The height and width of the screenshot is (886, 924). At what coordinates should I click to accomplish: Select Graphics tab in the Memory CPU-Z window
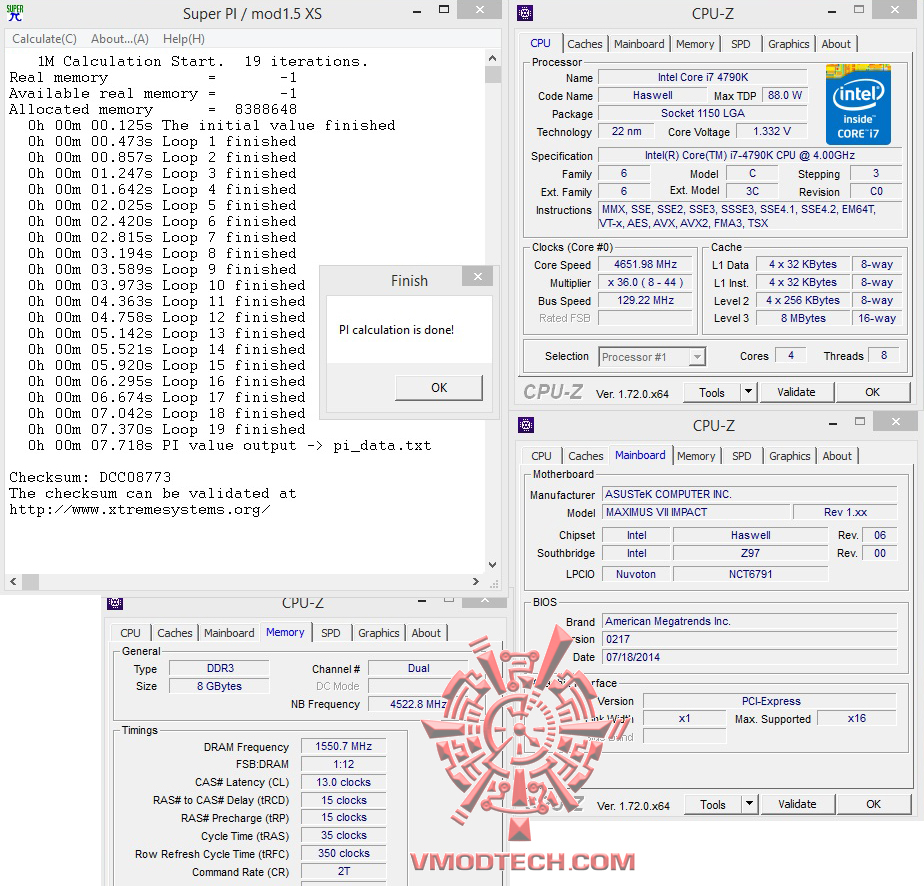tap(378, 633)
